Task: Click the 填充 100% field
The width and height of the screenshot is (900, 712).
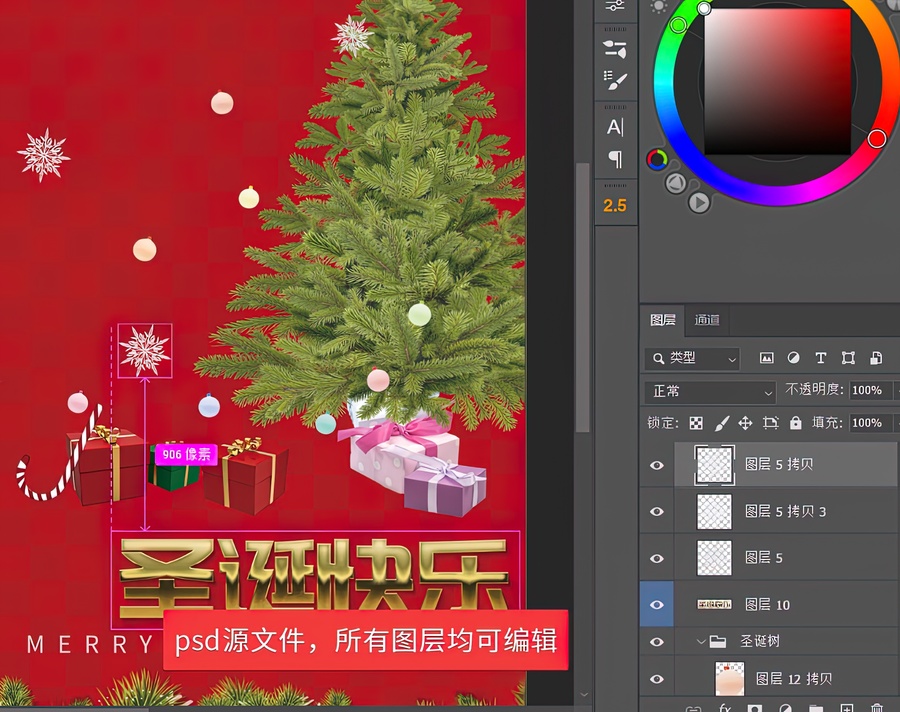Action: (x=870, y=423)
